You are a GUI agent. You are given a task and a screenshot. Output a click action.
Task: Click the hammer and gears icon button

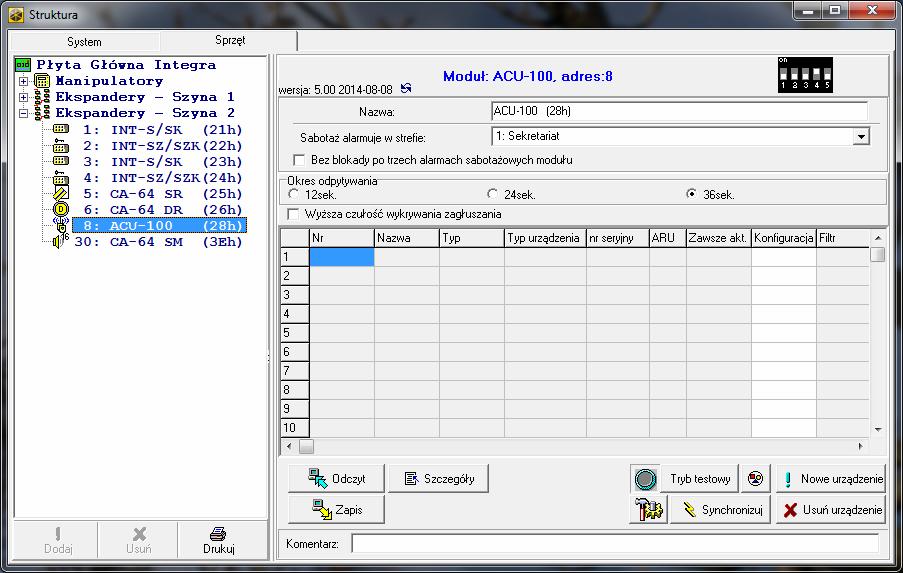coord(648,509)
